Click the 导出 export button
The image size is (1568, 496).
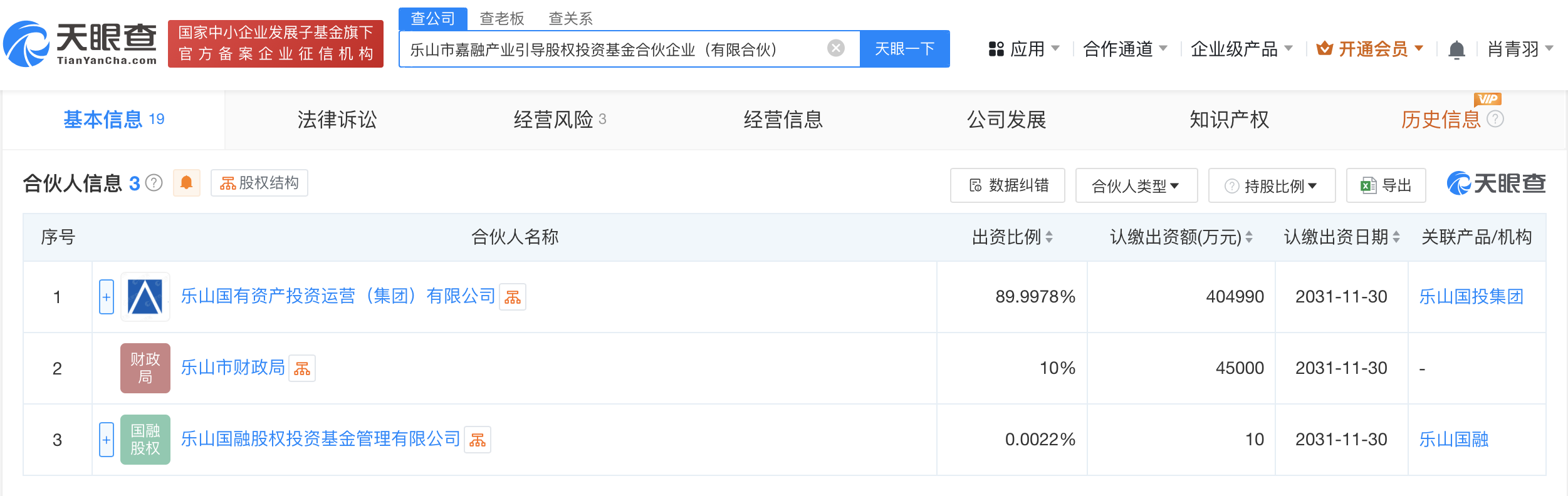pos(1386,185)
